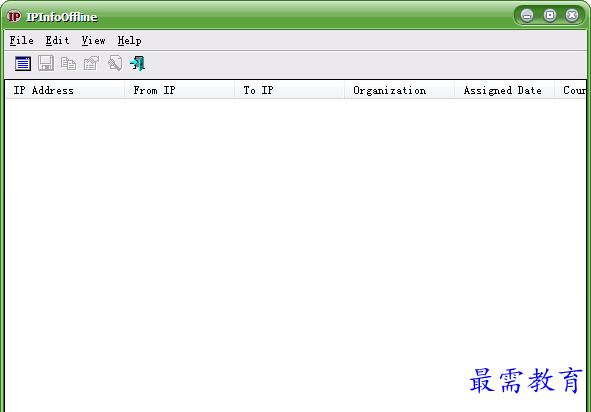Minimize the IPInfoOffline window
This screenshot has width=591, height=412.
coord(527,15)
